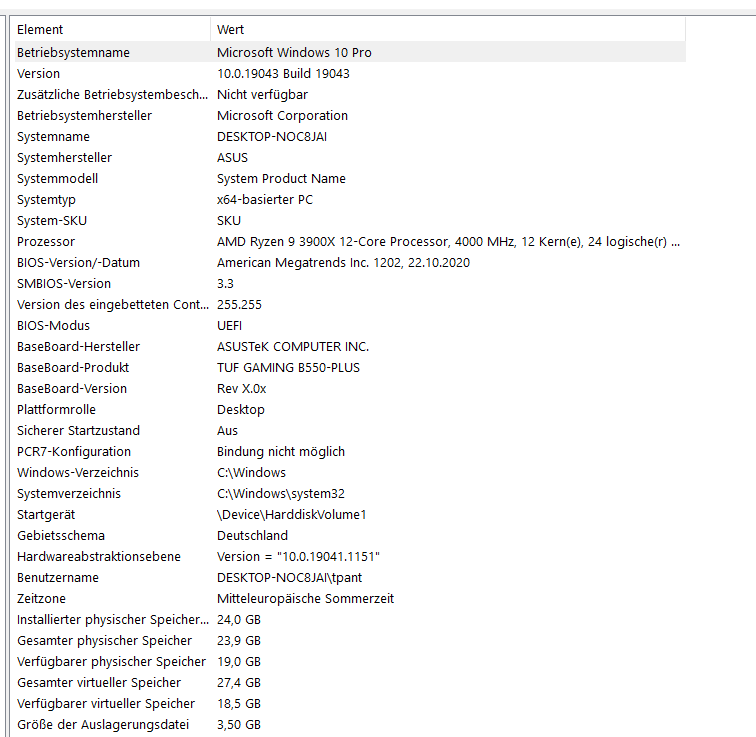This screenshot has width=756, height=737.
Task: Select the Startgerät row label
Action: tap(46, 514)
